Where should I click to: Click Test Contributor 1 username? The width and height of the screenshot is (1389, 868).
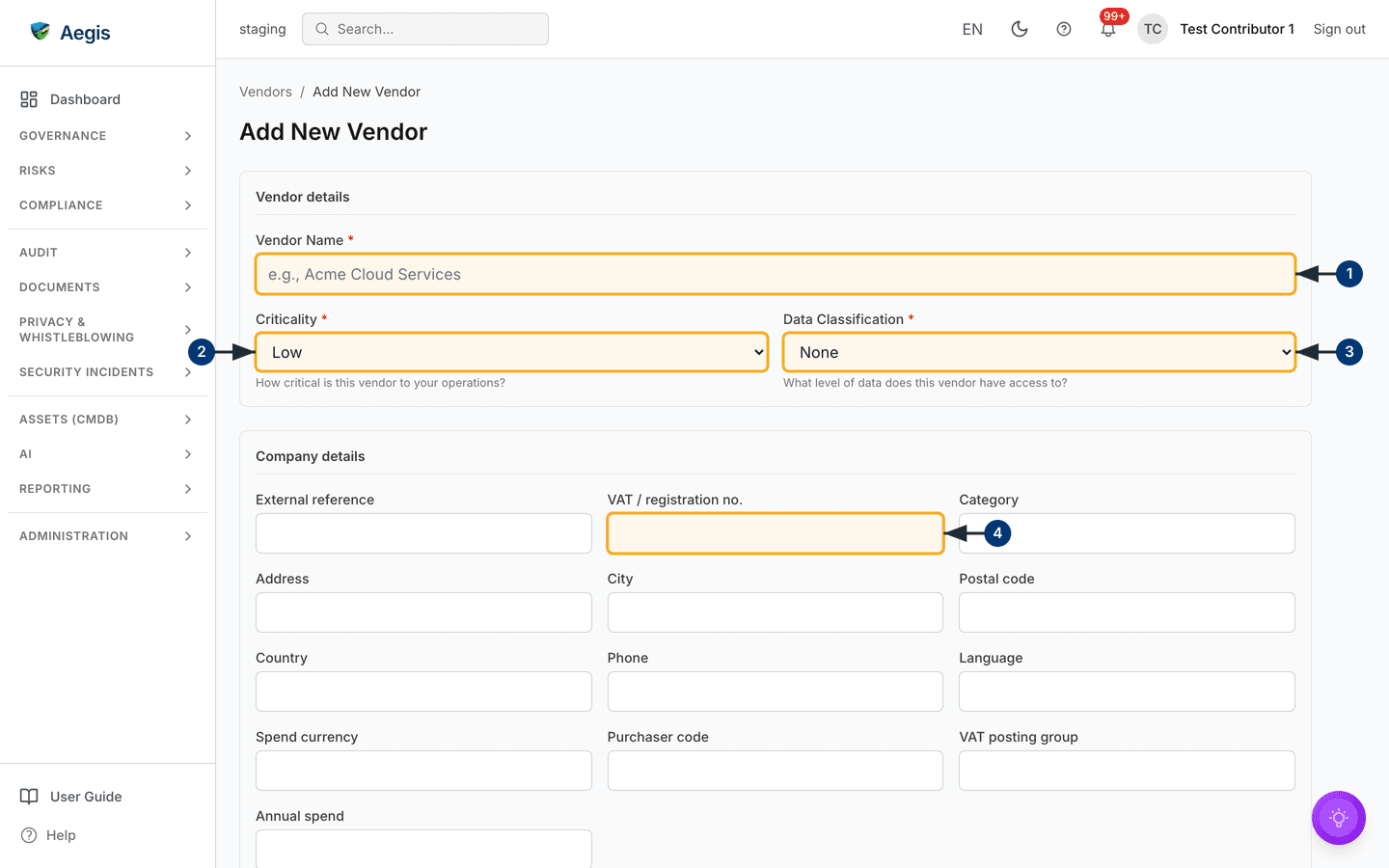click(1237, 29)
